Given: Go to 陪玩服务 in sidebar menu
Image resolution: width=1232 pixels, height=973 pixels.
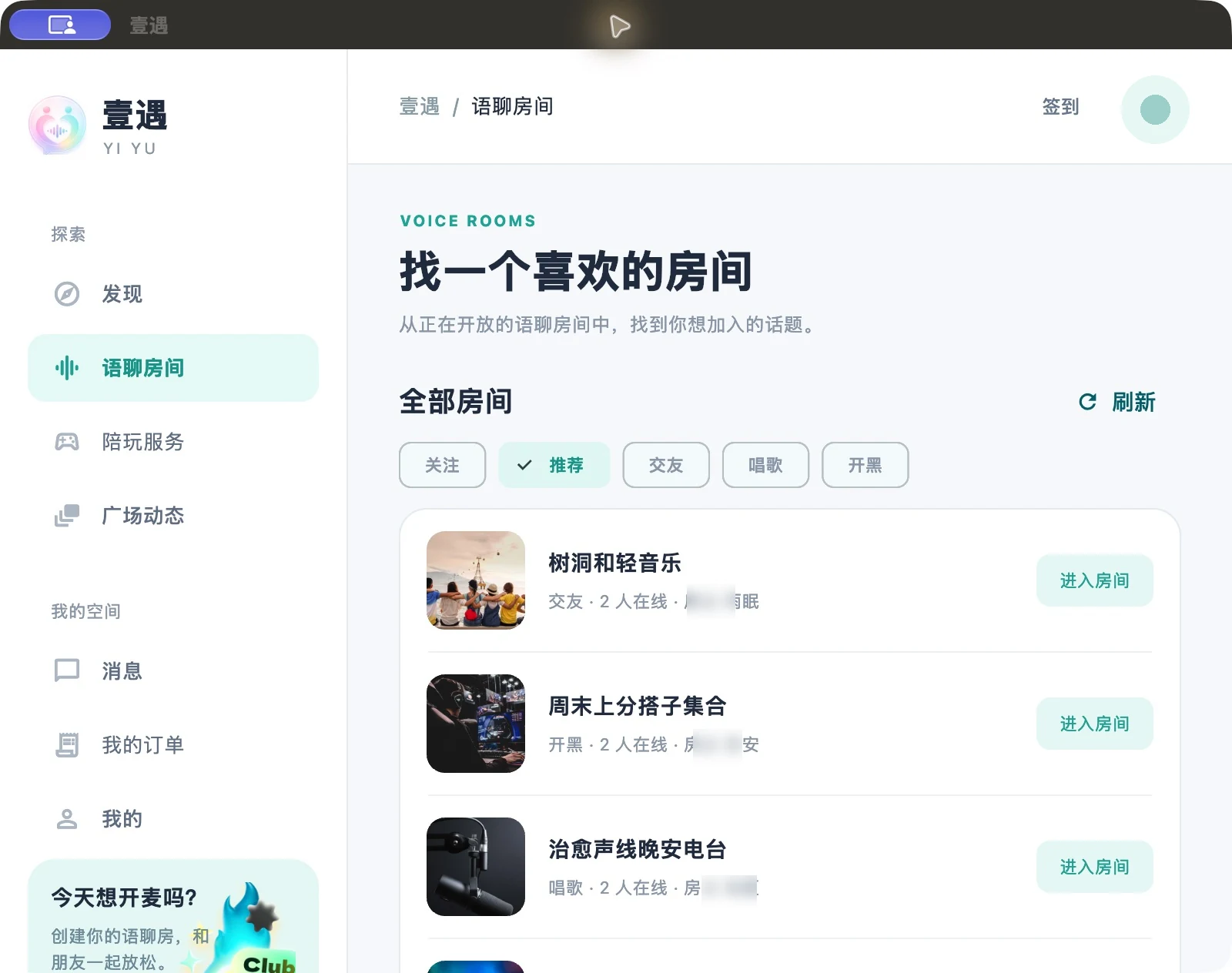Looking at the screenshot, I should pyautogui.click(x=173, y=442).
